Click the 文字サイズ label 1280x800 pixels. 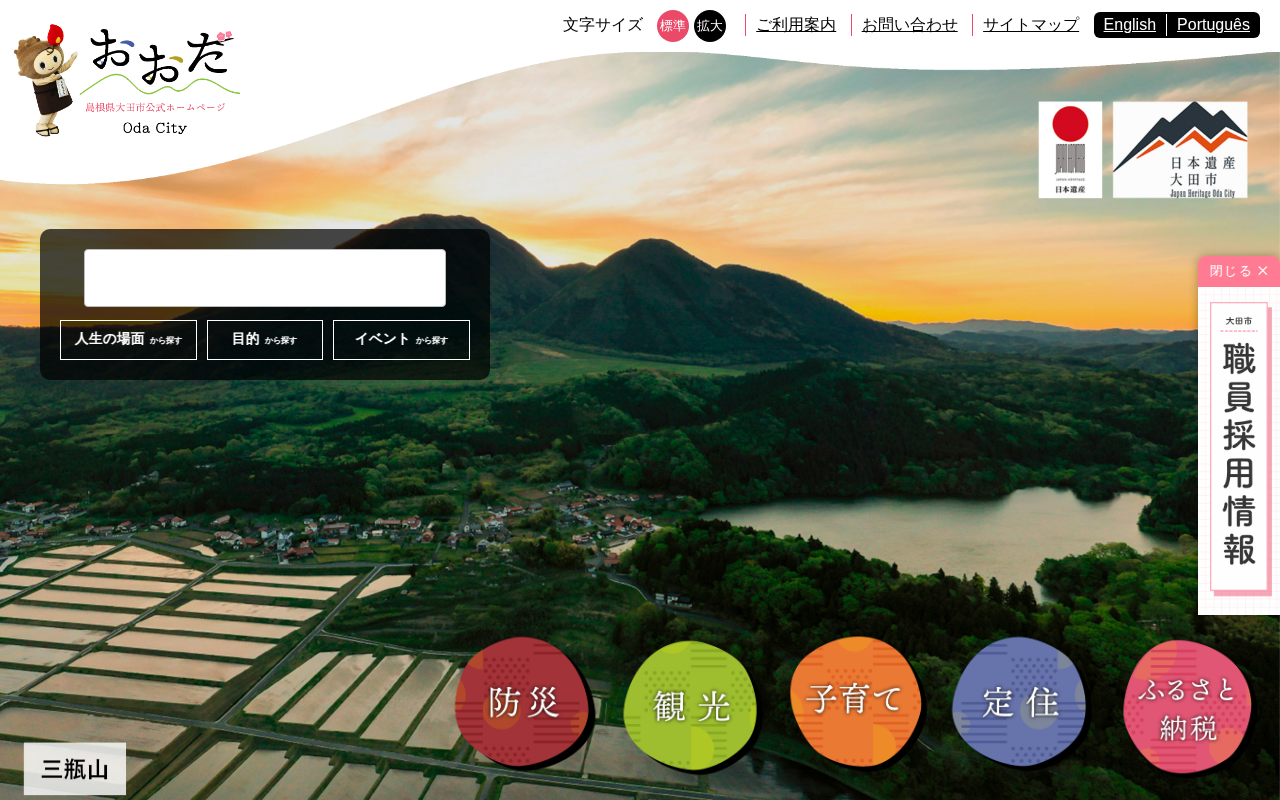(603, 25)
